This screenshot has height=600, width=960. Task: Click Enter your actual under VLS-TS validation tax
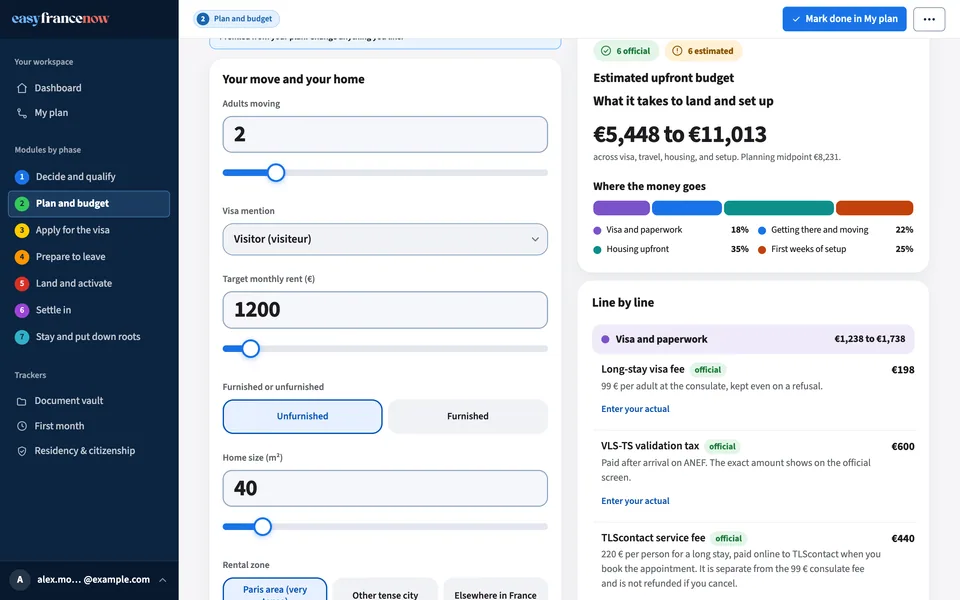pyautogui.click(x=635, y=501)
